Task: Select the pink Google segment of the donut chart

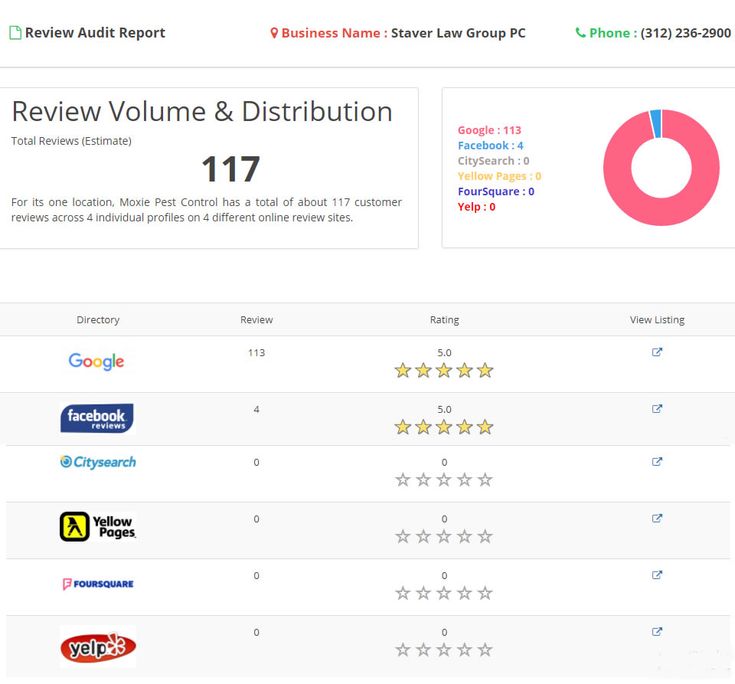Action: point(661,211)
